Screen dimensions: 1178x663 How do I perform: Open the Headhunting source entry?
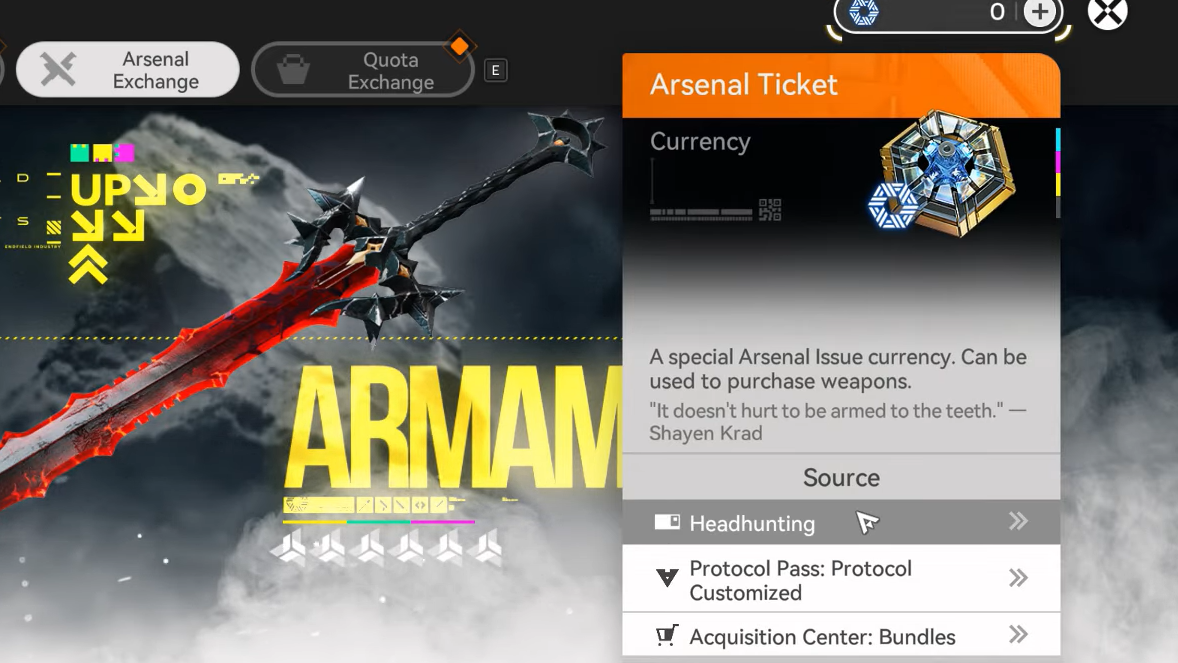point(841,522)
